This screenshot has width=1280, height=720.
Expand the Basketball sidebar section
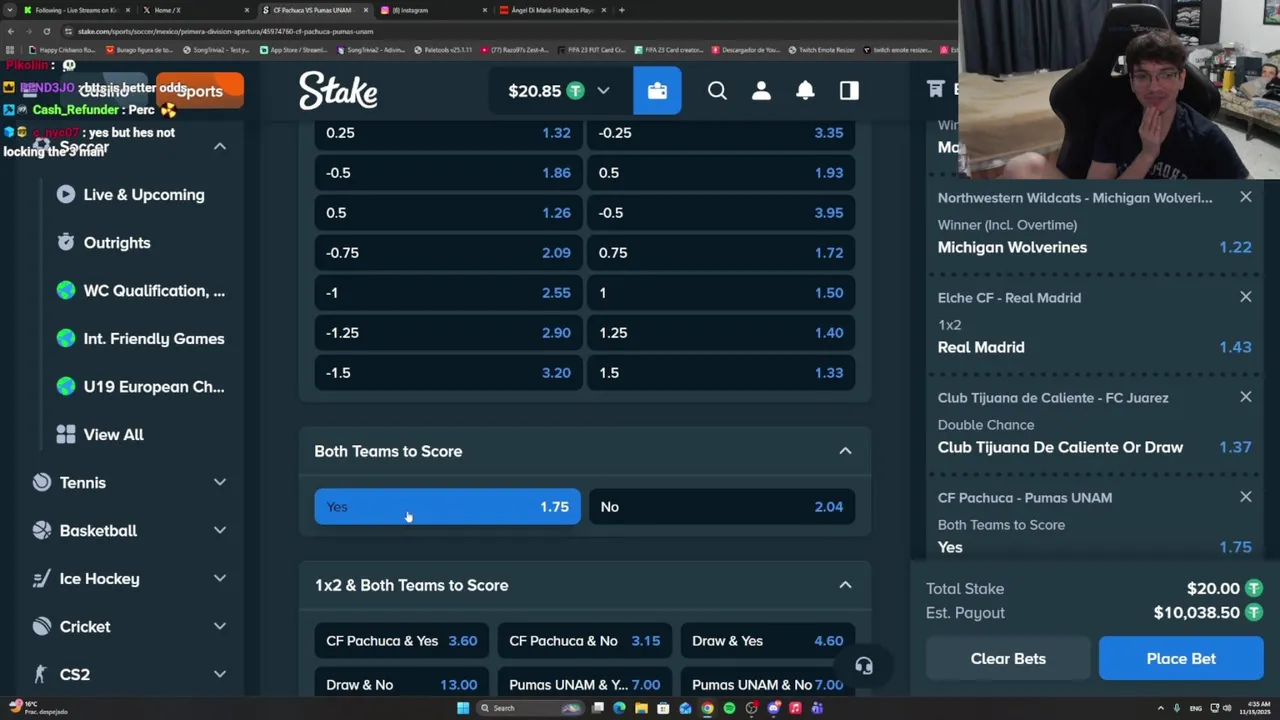(x=220, y=531)
